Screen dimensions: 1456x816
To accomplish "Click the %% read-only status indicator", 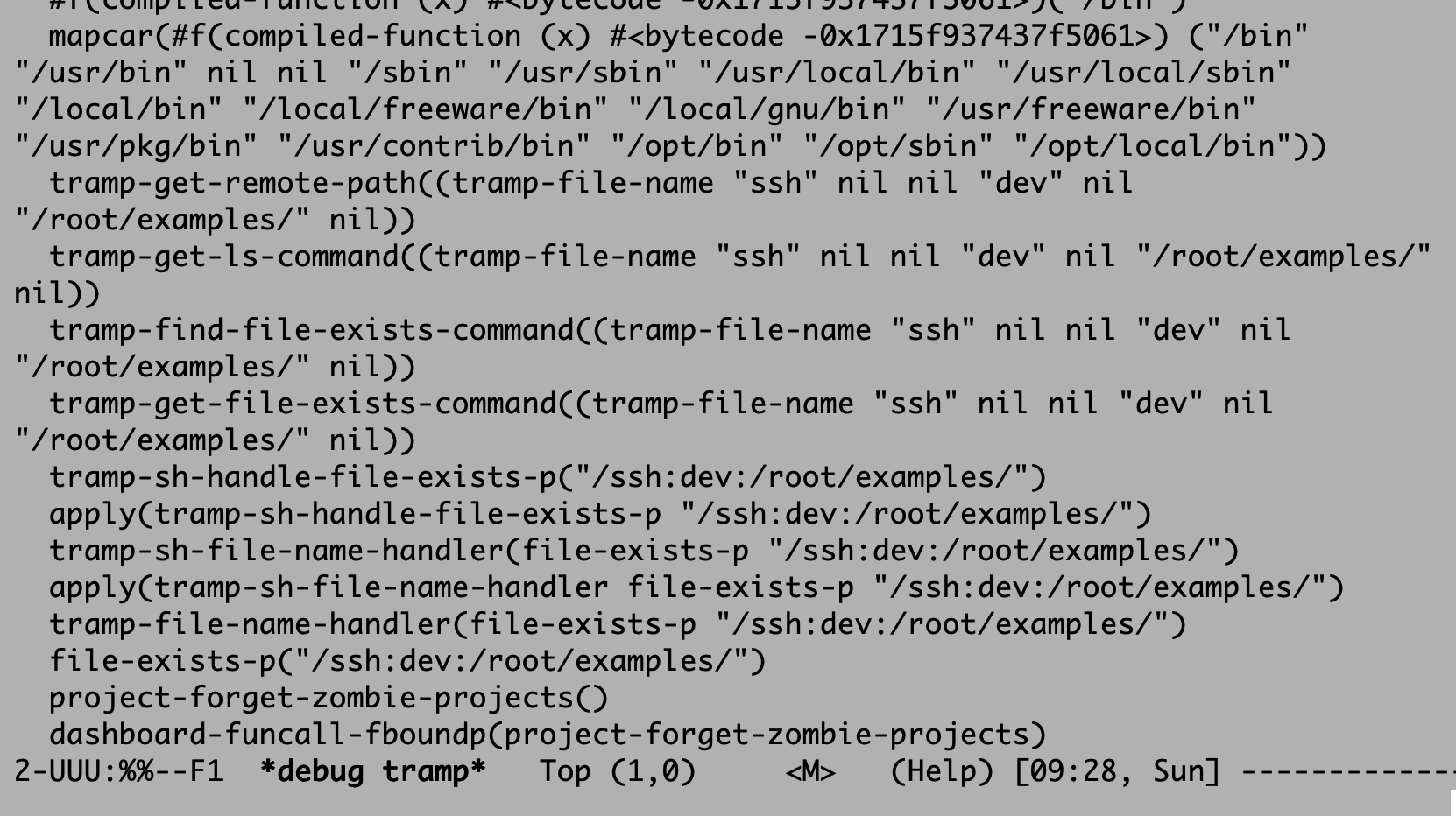I will (137, 771).
